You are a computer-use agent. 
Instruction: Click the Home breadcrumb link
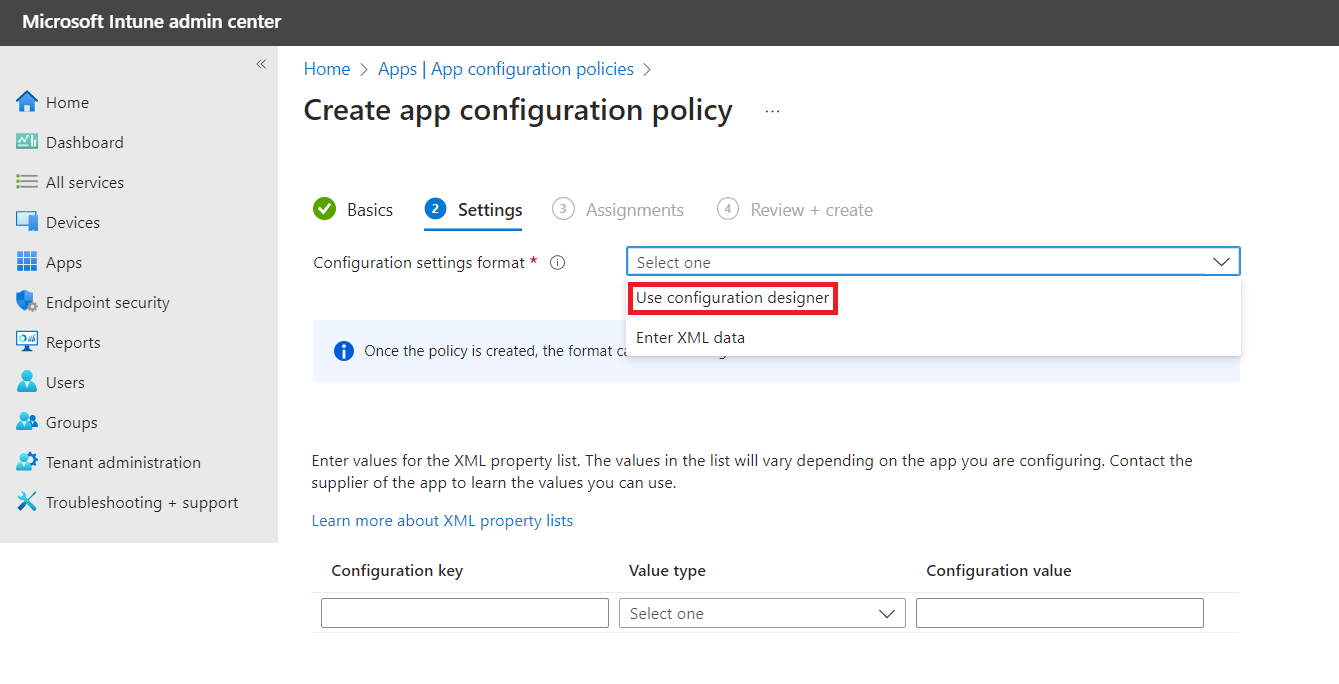[x=327, y=69]
